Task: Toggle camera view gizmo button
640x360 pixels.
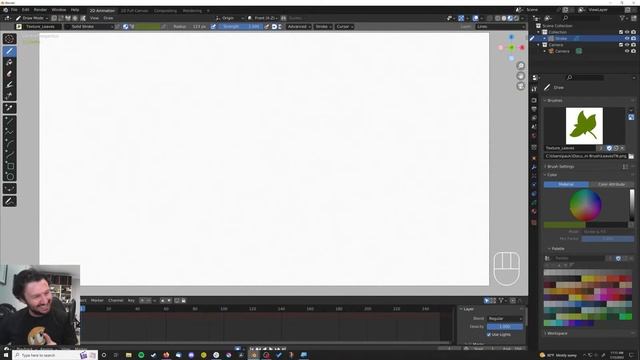Action: [x=520, y=86]
